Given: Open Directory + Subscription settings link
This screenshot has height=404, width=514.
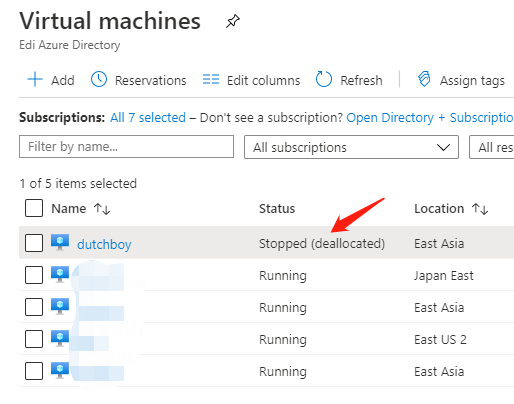Looking at the screenshot, I should pyautogui.click(x=430, y=118).
